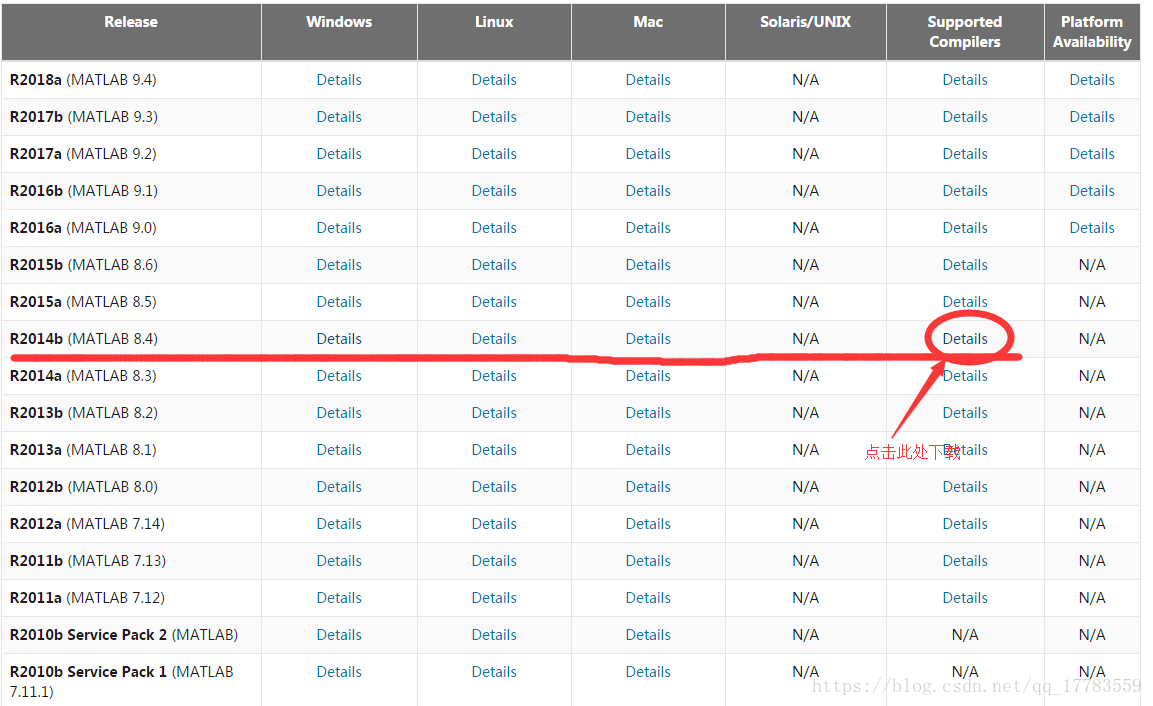Screen dimensions: 1153x706
Task: Click the Platform Availability column header
Action: point(1092,32)
